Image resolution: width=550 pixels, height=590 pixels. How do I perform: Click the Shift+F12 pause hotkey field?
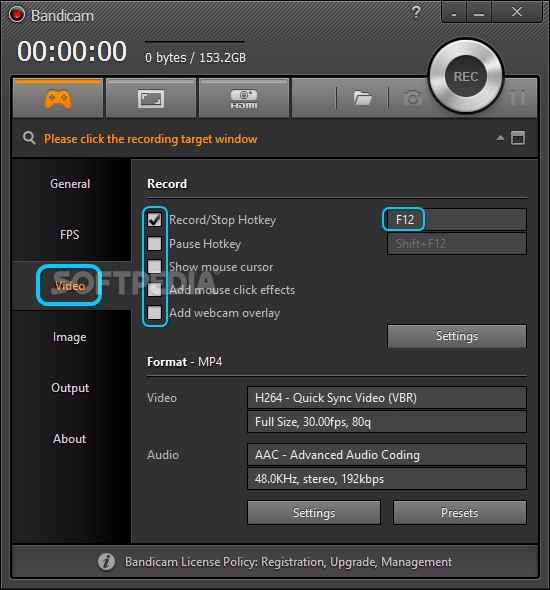tap(457, 243)
